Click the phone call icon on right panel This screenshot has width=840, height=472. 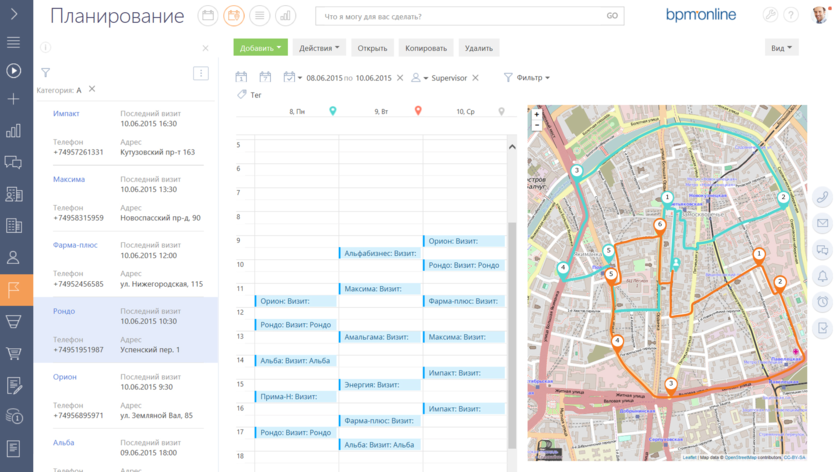pyautogui.click(x=823, y=197)
